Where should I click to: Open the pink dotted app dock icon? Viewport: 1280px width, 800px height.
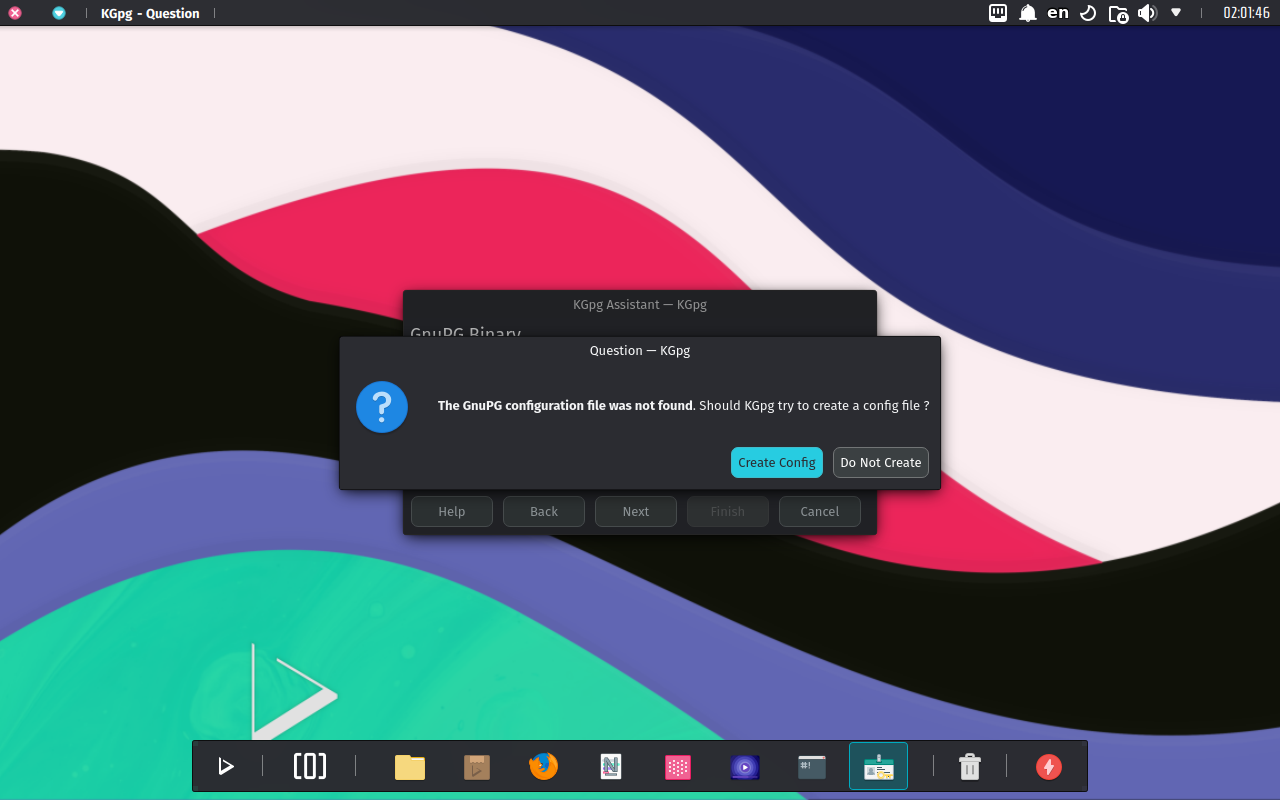678,767
